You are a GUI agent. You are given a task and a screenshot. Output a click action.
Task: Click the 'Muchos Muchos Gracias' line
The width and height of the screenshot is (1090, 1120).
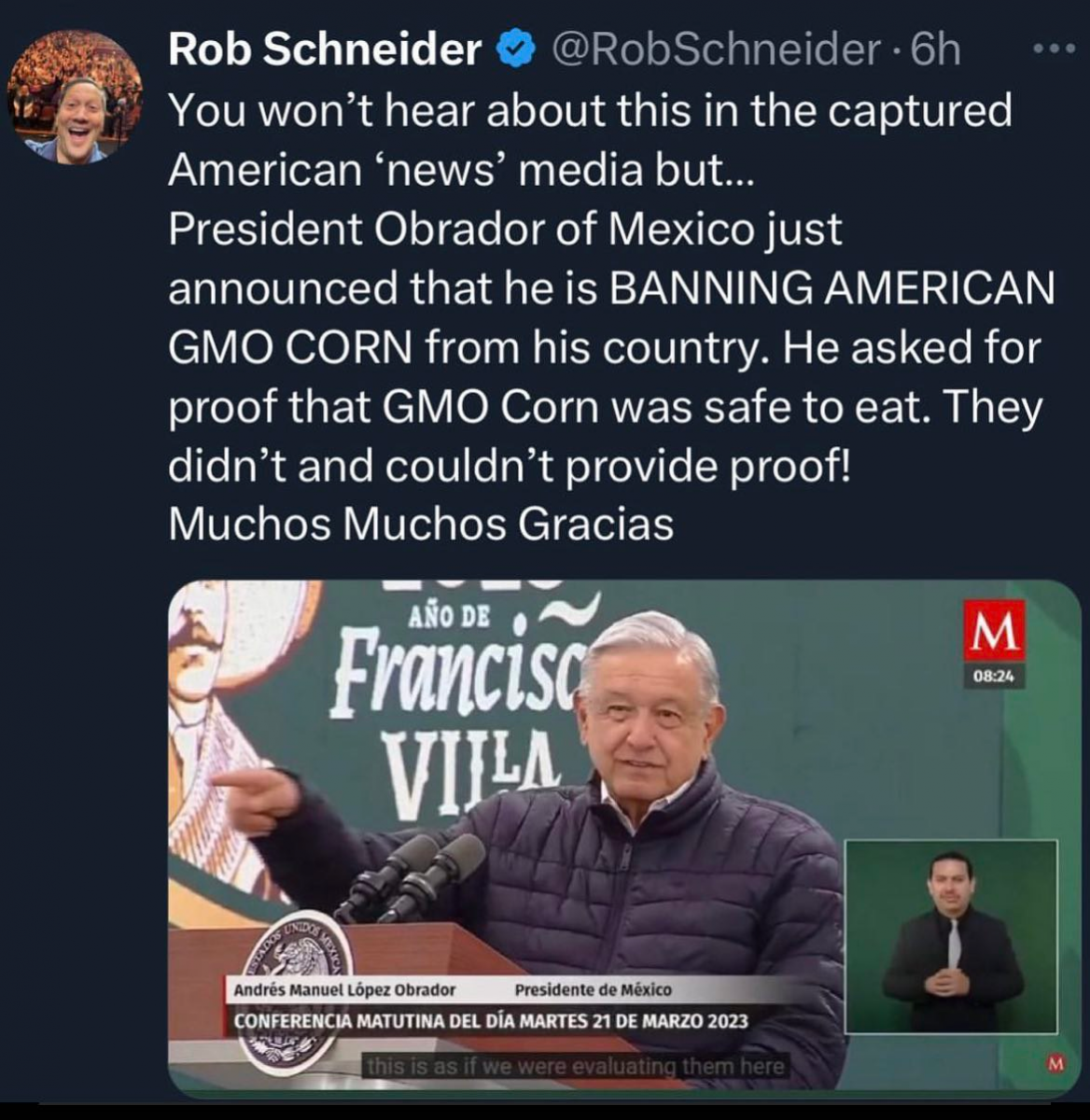point(421,525)
